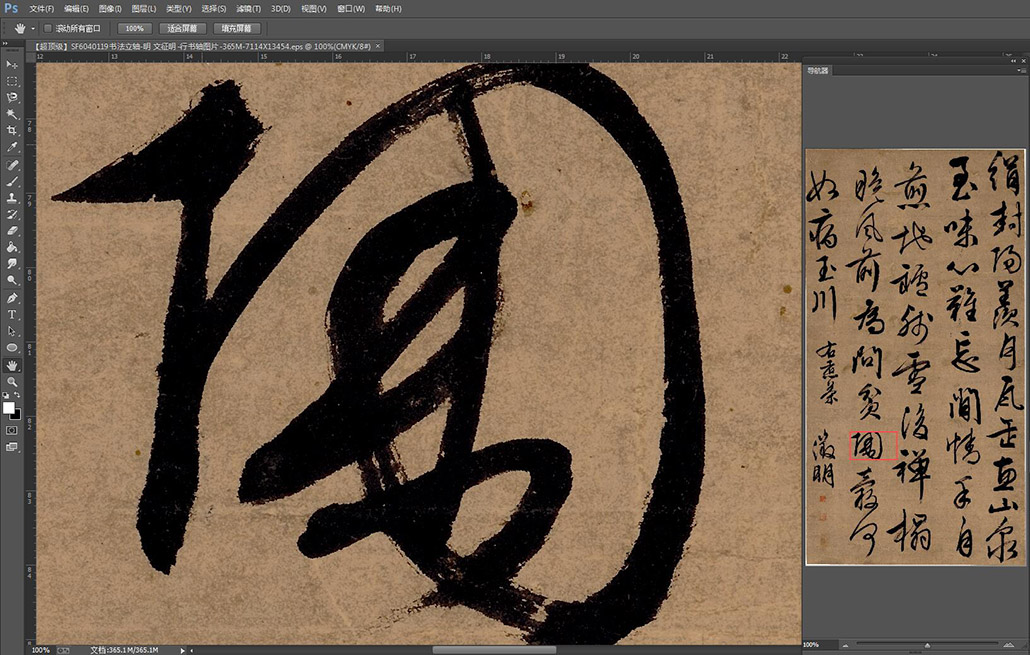Open the 滤镜(T) menu
Viewport: 1030px width, 655px height.
(248, 9)
